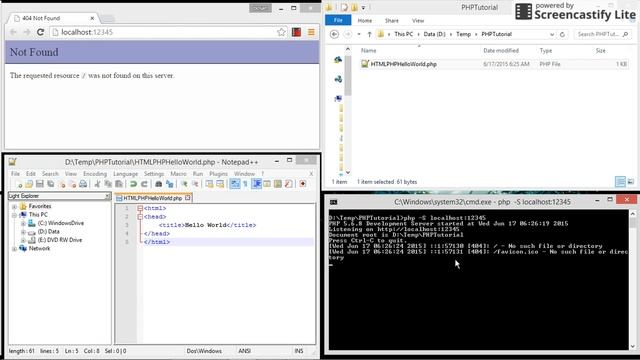This screenshot has width=640, height=360.
Task: Click Data (D:) in Explorer breadcrumb
Action: [x=434, y=34]
